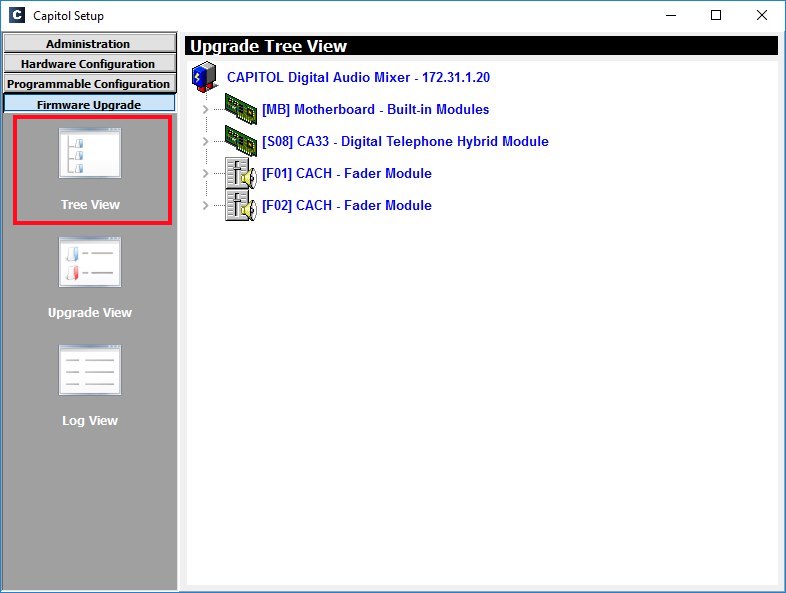Open the Log View icon
Screen dimensions: 786x593
coord(90,370)
